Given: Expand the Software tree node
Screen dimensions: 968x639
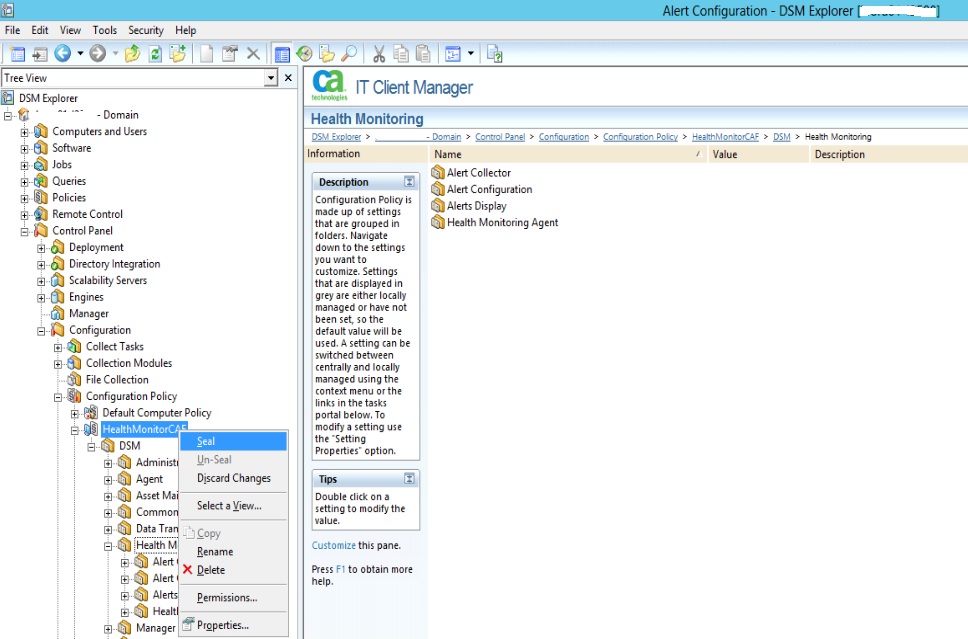Looking at the screenshot, I should pos(25,148).
